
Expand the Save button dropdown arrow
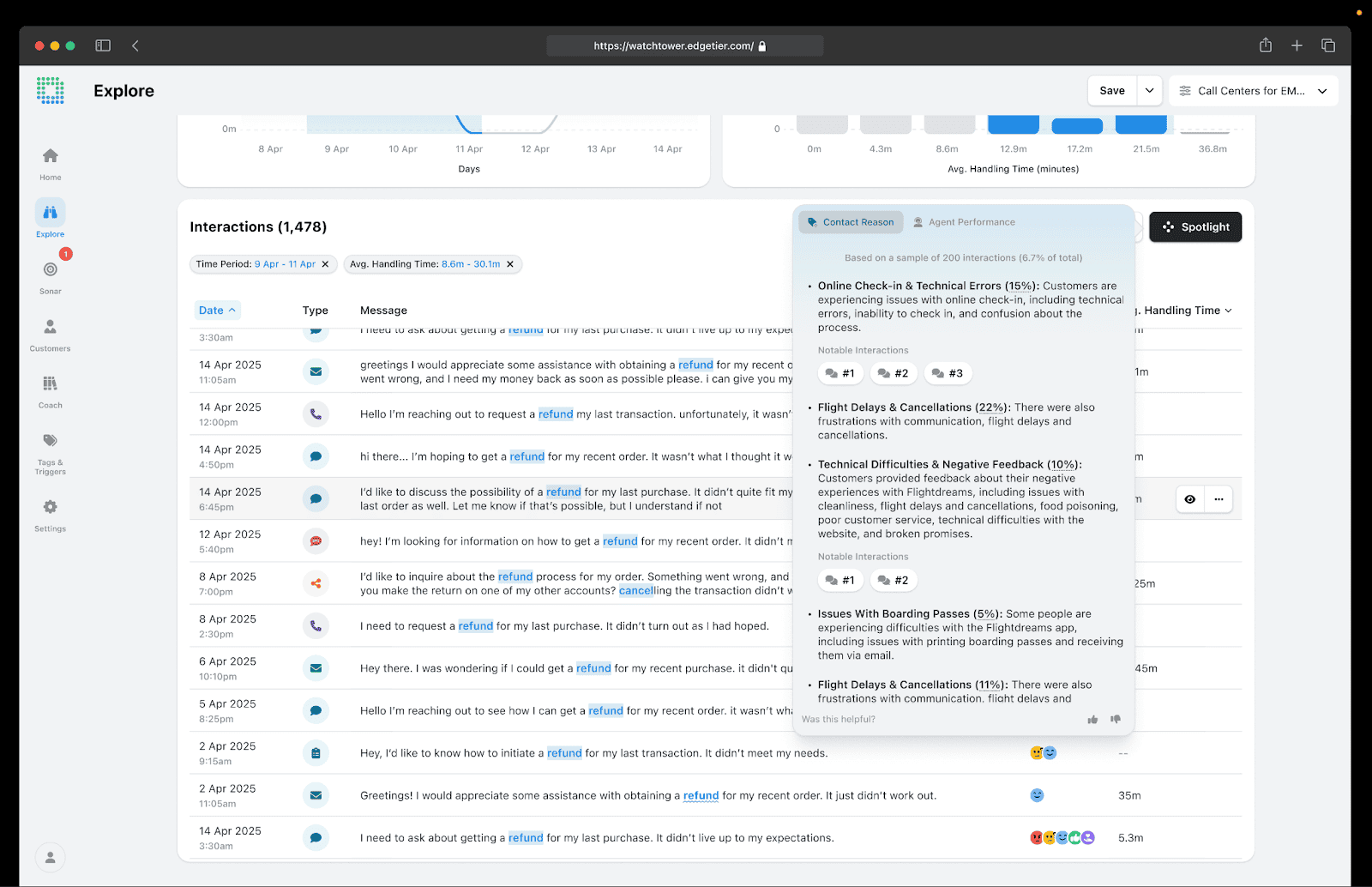click(1149, 91)
